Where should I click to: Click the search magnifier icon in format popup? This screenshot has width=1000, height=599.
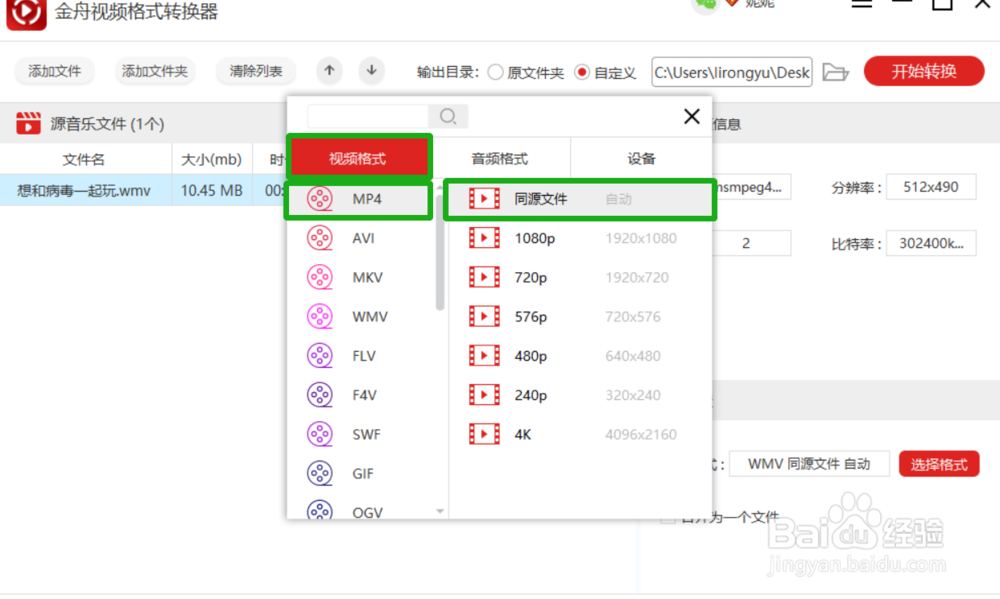[x=448, y=116]
